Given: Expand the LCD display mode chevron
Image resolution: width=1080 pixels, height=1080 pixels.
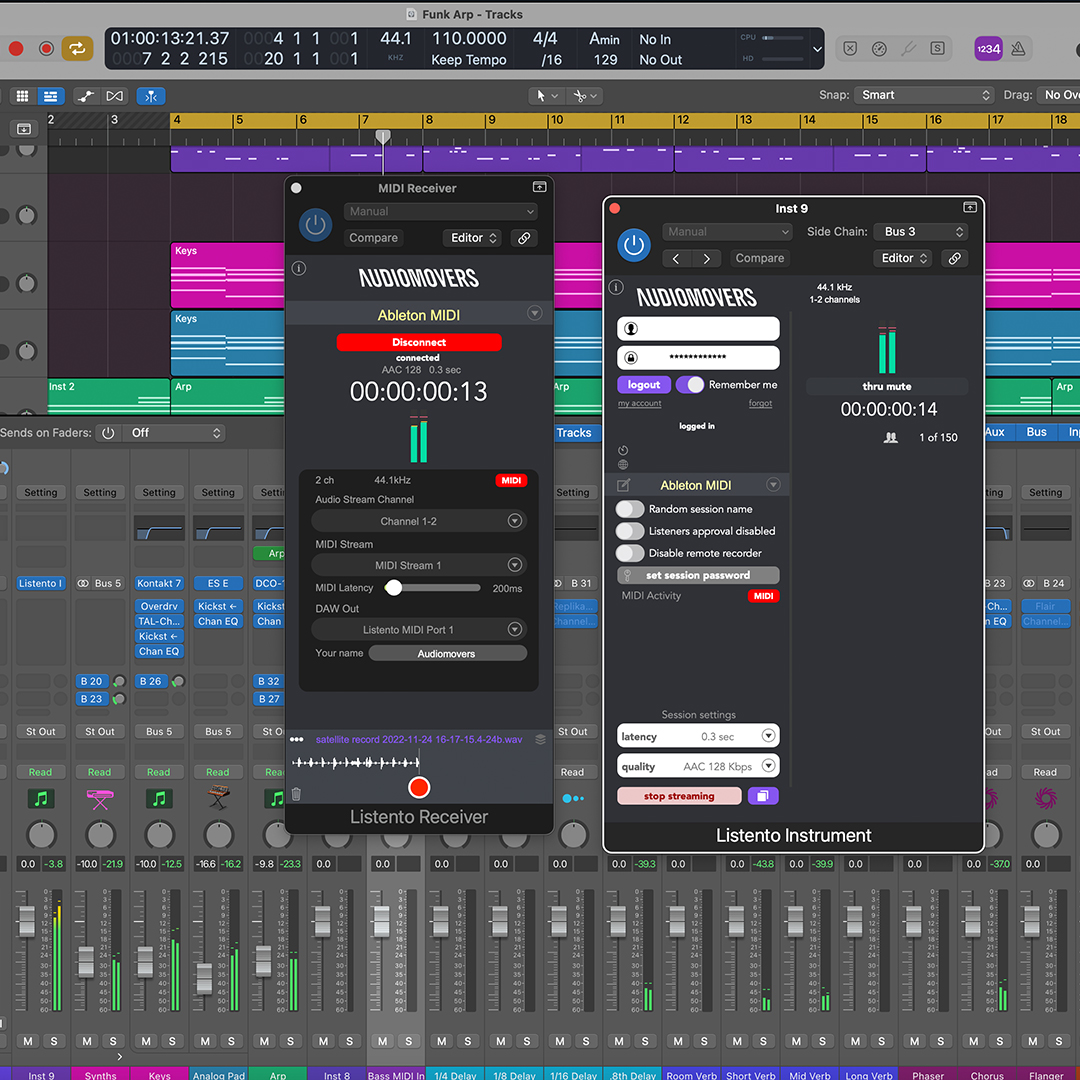Looking at the screenshot, I should [817, 50].
